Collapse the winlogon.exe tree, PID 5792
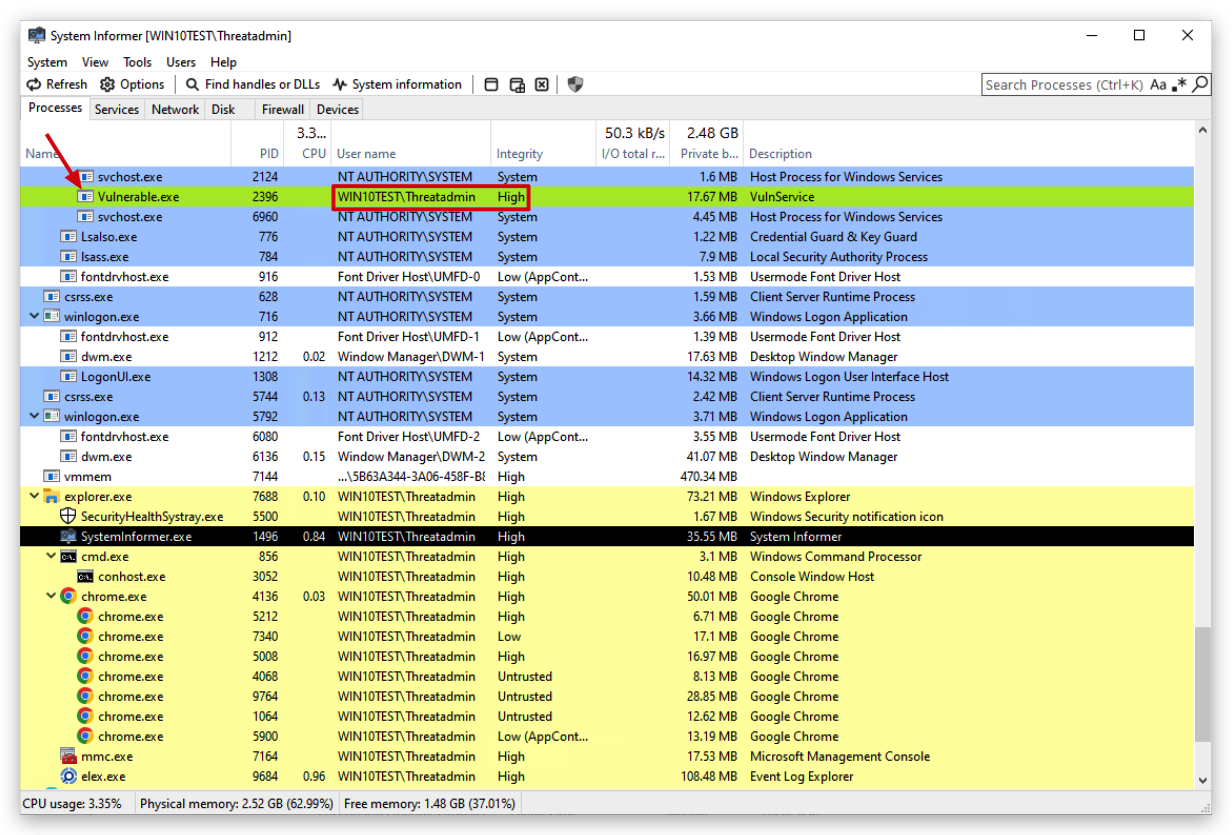 point(35,417)
